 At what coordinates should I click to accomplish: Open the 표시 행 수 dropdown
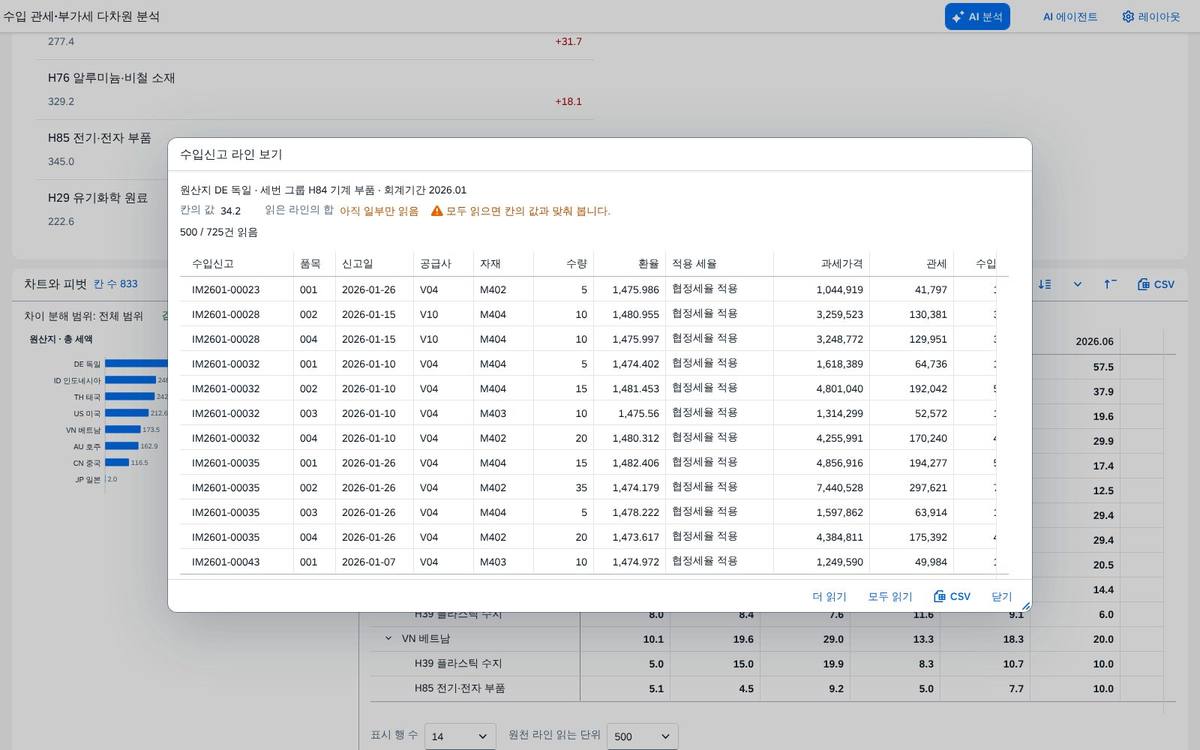coord(460,736)
